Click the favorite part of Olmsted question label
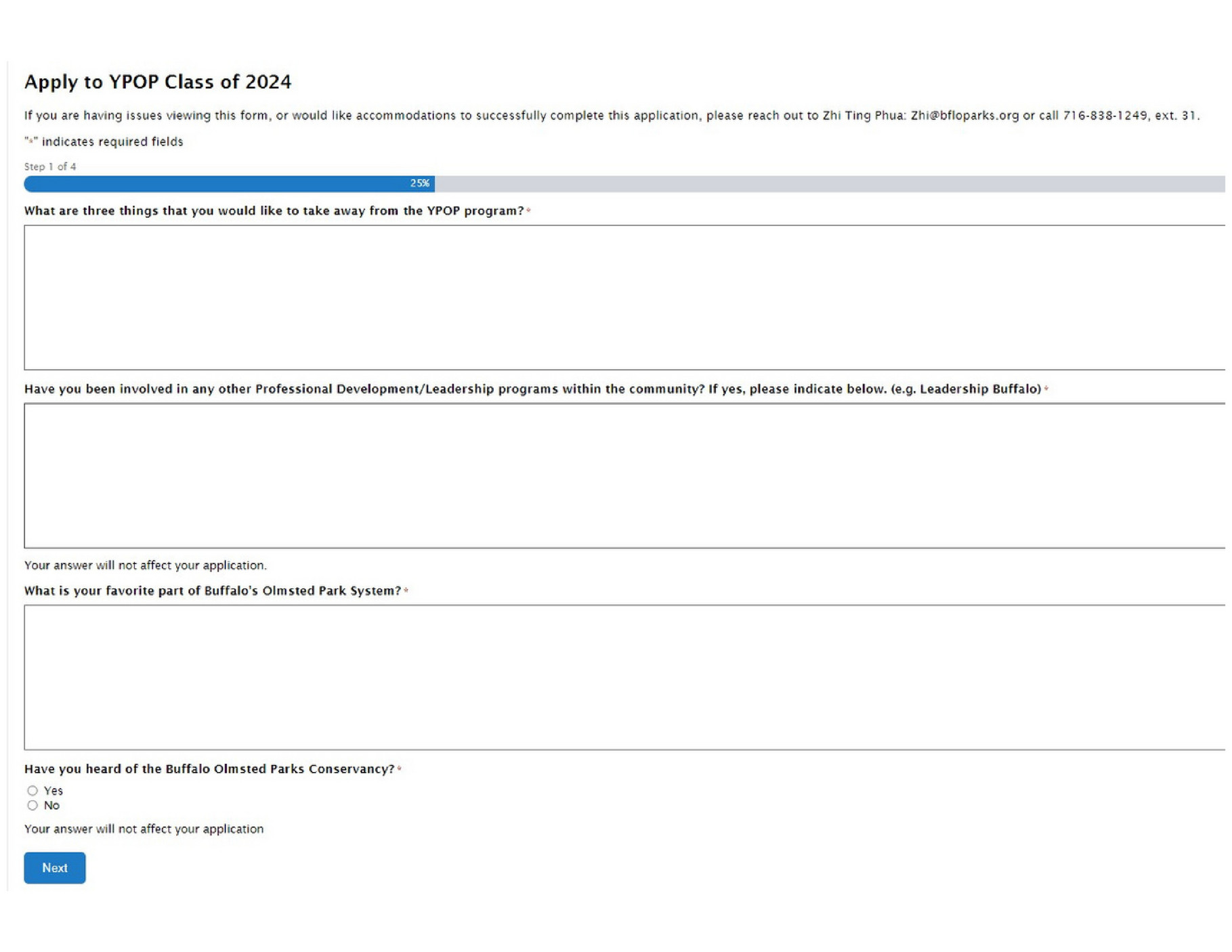 (x=213, y=591)
